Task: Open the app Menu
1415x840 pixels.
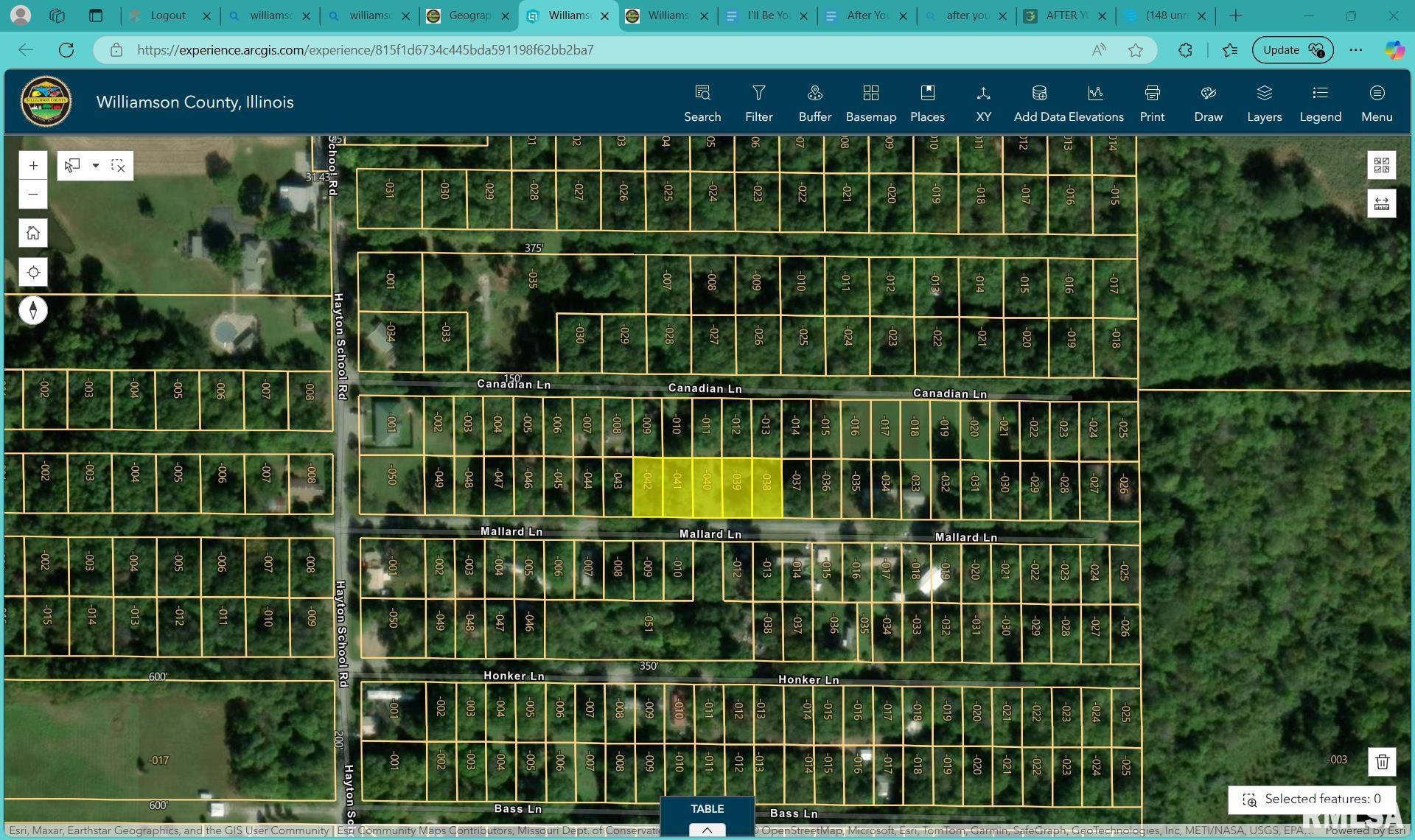Action: coord(1377,103)
